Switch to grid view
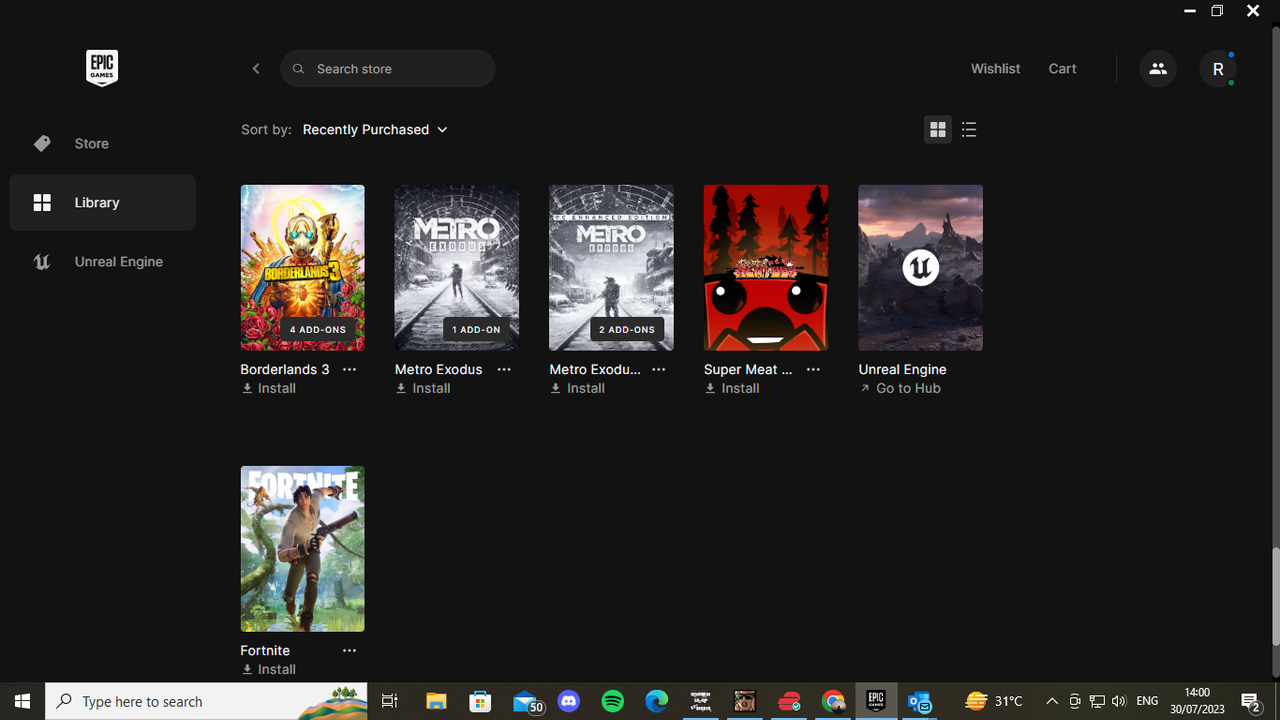The height and width of the screenshot is (720, 1280). [x=938, y=130]
